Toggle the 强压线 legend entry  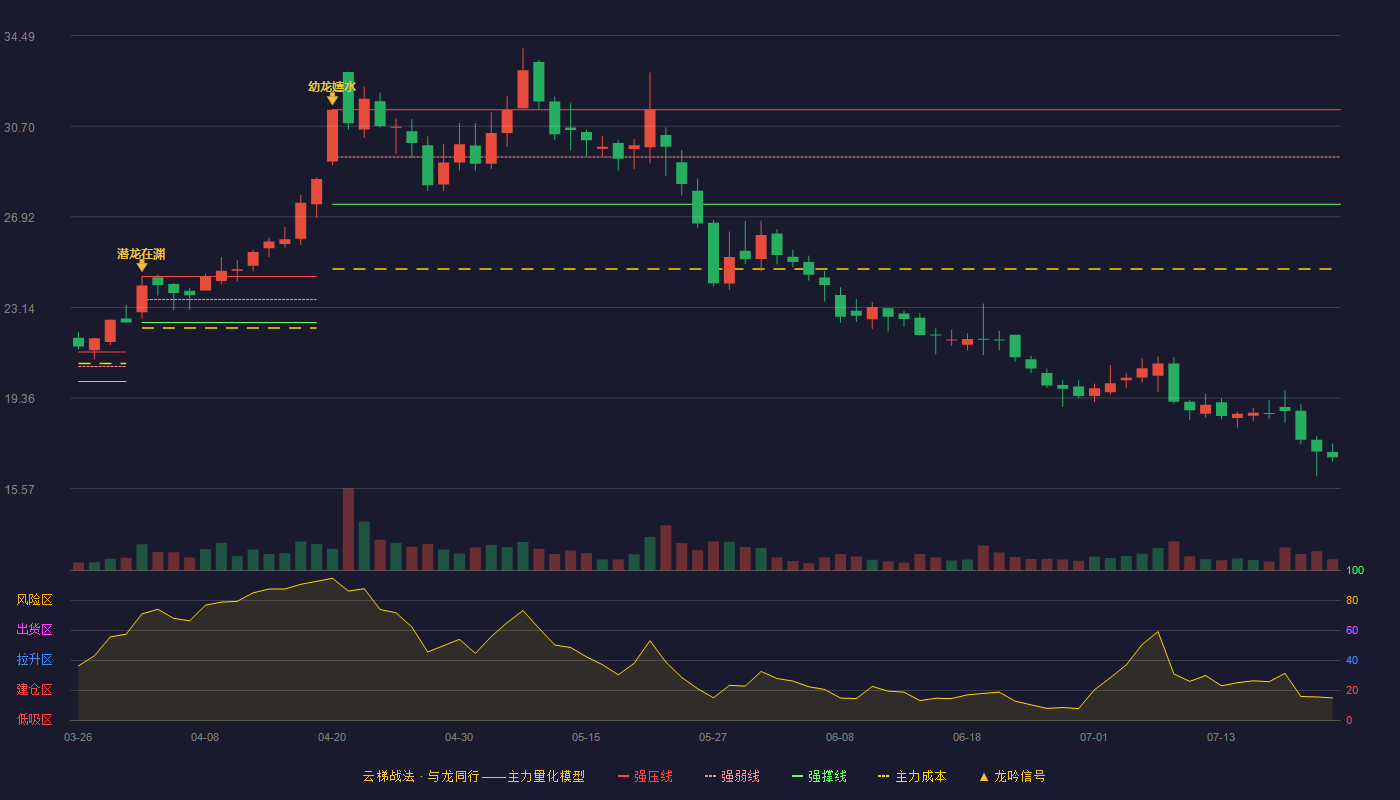(645, 776)
